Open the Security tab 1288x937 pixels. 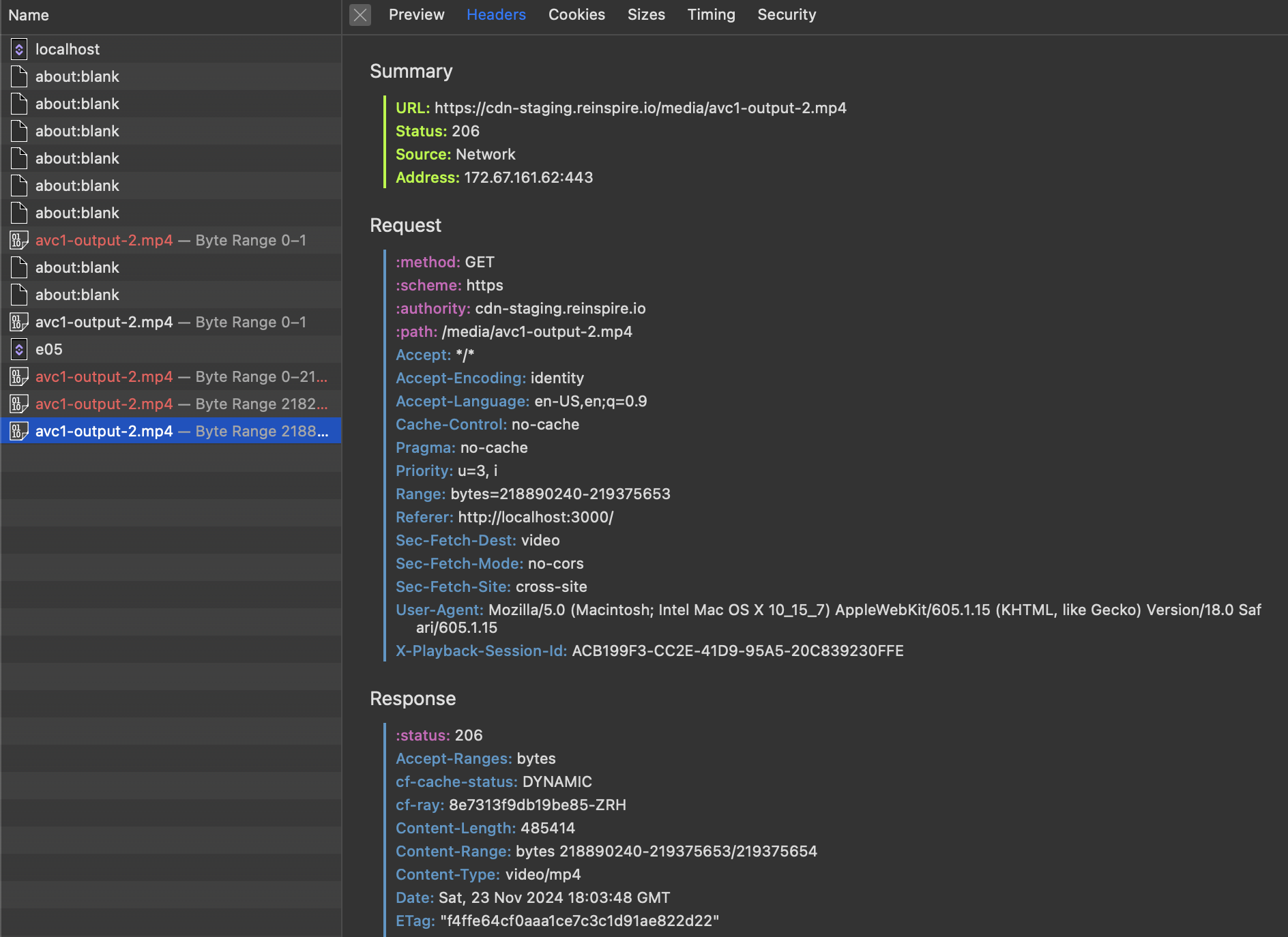(x=786, y=14)
